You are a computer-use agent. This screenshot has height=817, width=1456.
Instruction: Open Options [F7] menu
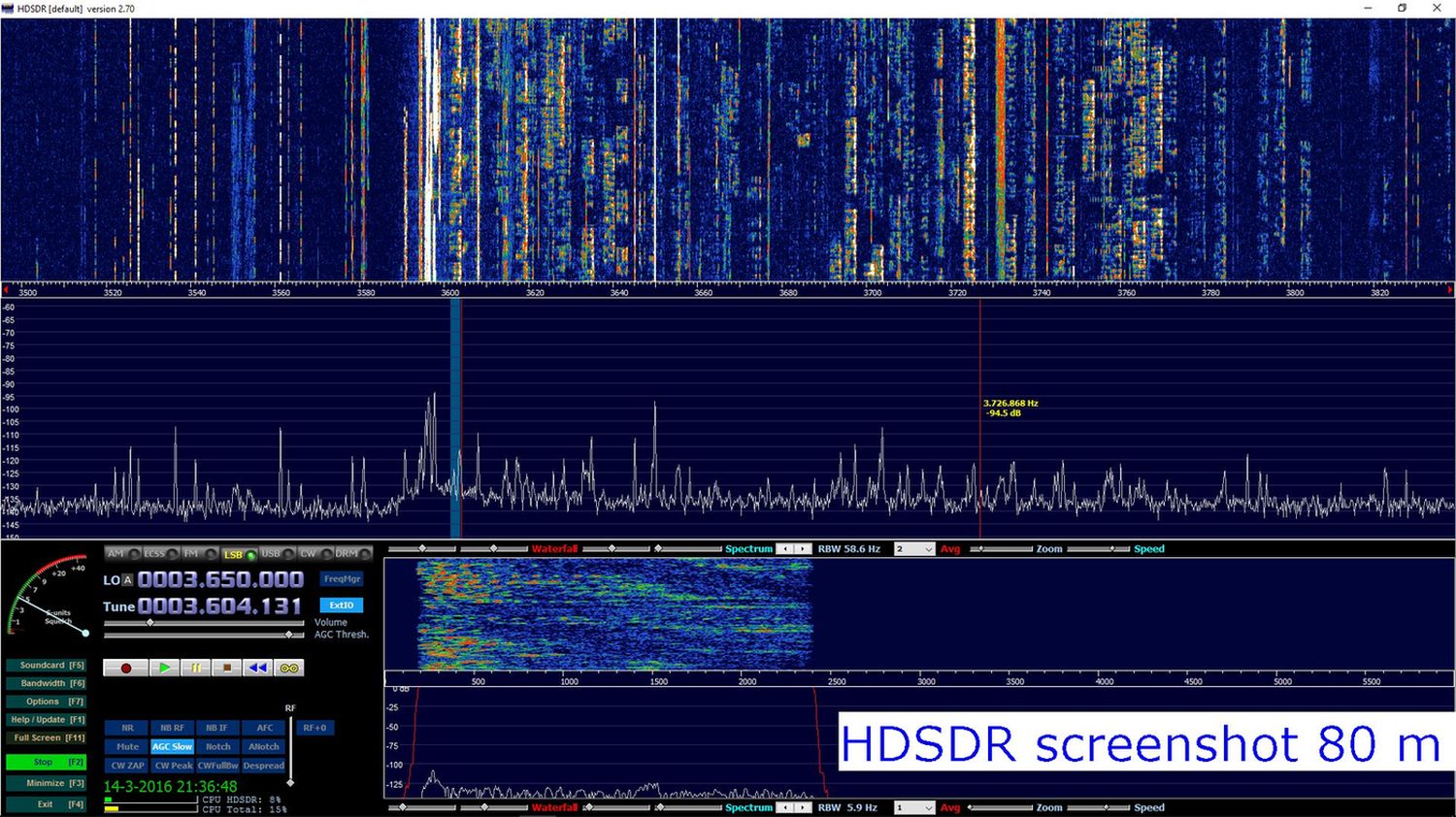point(46,702)
